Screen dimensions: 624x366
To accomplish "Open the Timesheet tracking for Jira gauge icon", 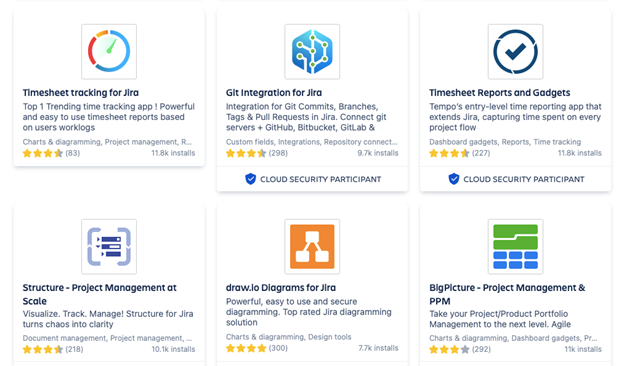I will tap(109, 52).
